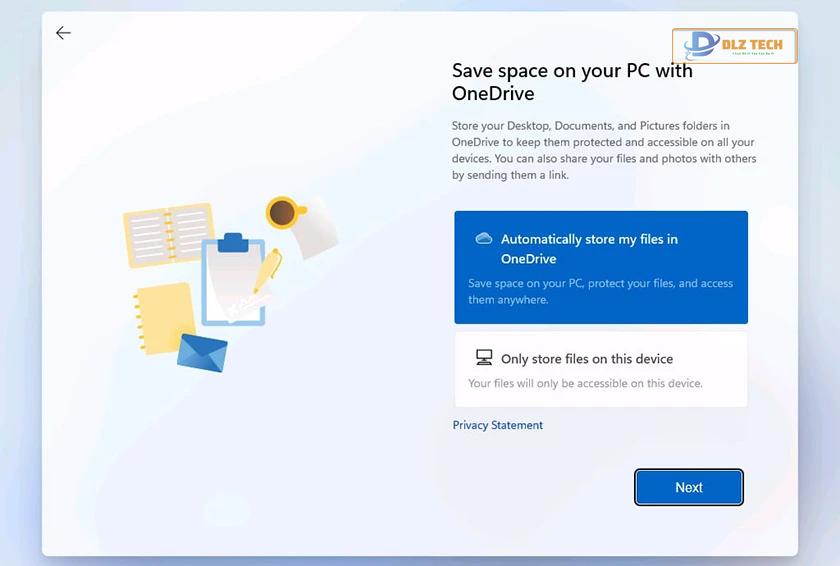This screenshot has height=566, width=840.
Task: Click the Next button
Action: pyautogui.click(x=688, y=487)
